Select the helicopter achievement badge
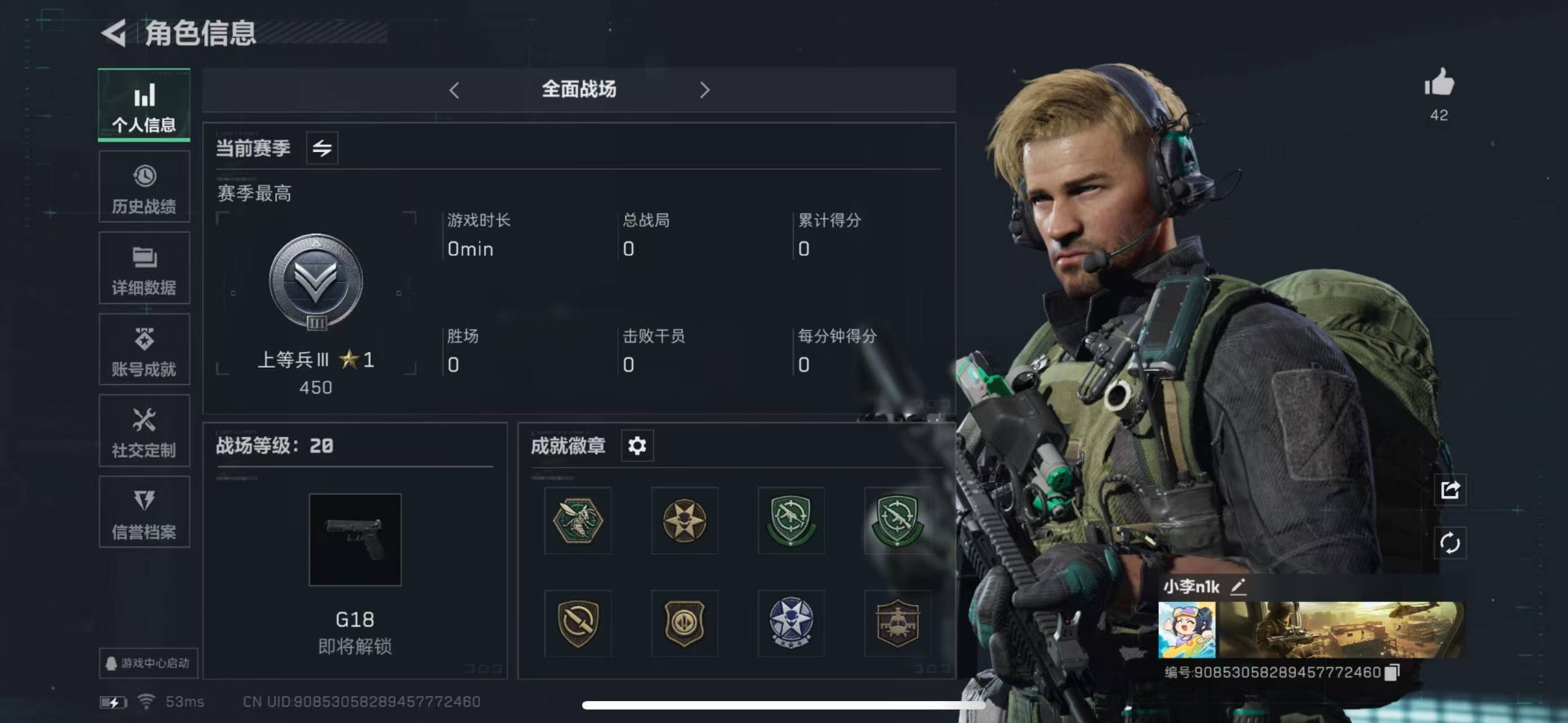This screenshot has height=723, width=1568. 897,623
